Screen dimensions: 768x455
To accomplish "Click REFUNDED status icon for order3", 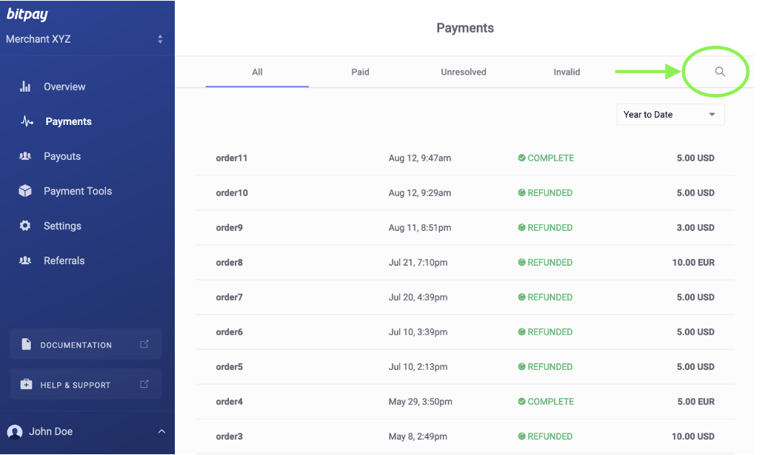I will pos(522,436).
